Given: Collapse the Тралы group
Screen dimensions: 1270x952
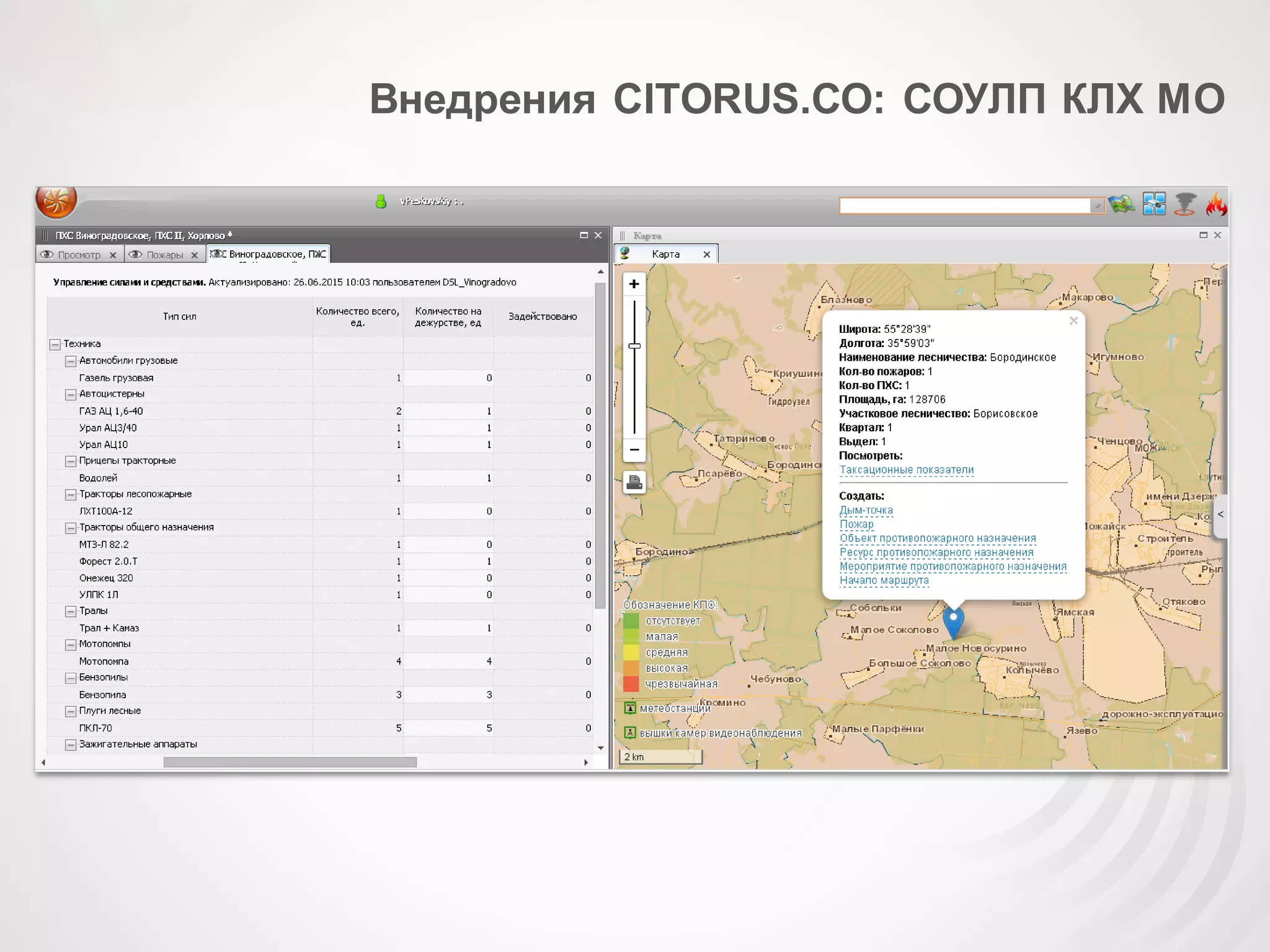Looking at the screenshot, I should click(x=71, y=611).
